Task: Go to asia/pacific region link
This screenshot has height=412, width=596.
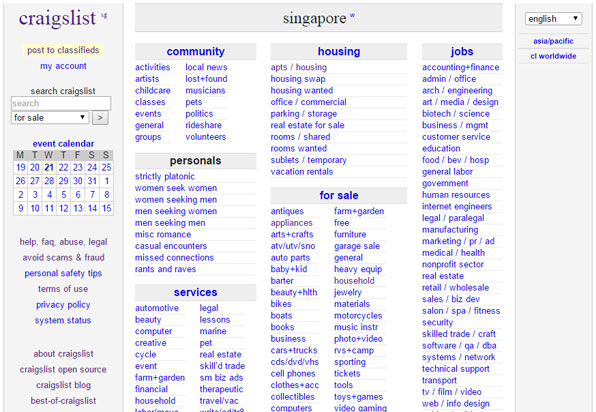Action: tap(553, 41)
